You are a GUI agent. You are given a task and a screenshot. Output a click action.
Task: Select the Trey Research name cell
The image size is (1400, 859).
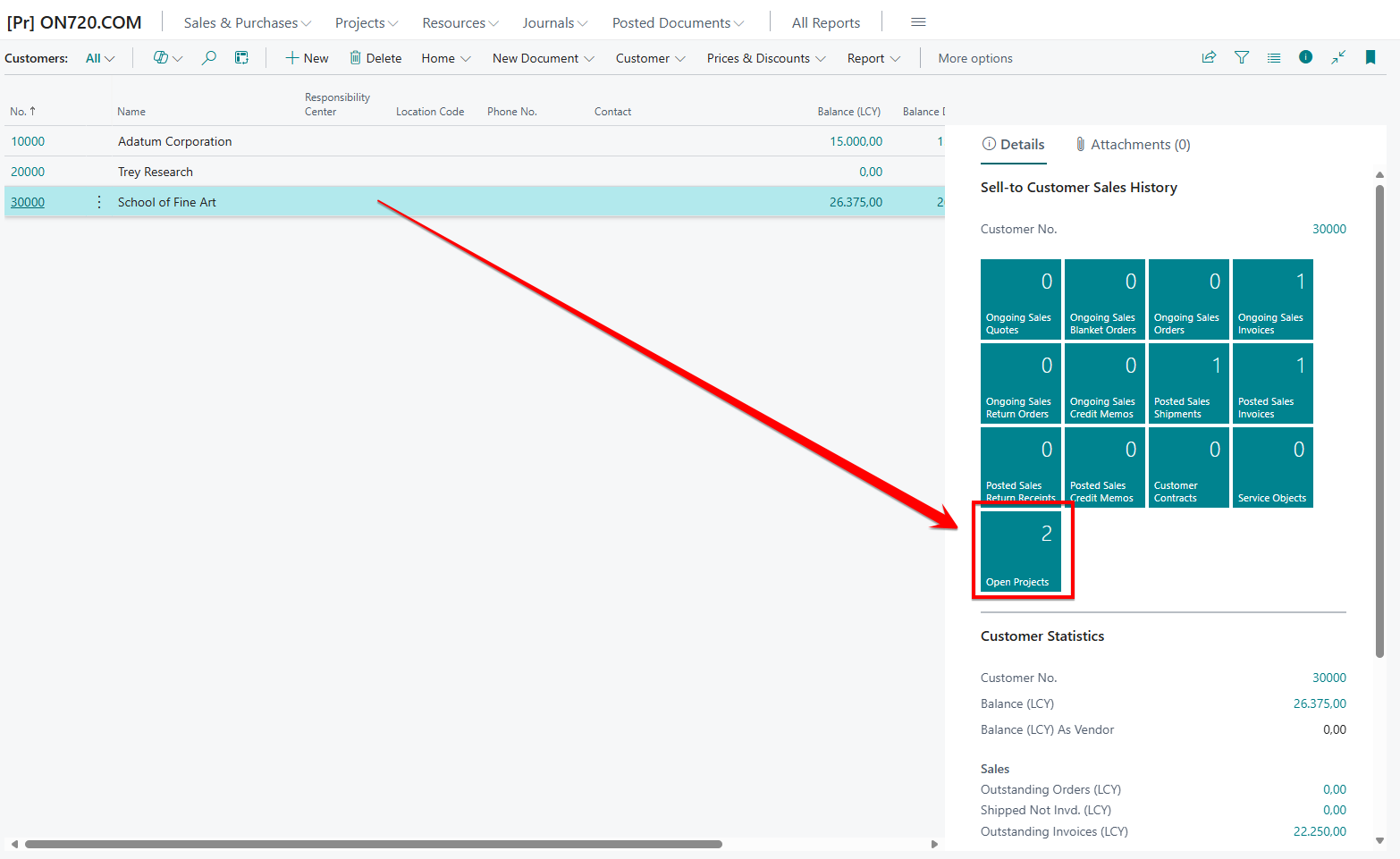pos(156,172)
